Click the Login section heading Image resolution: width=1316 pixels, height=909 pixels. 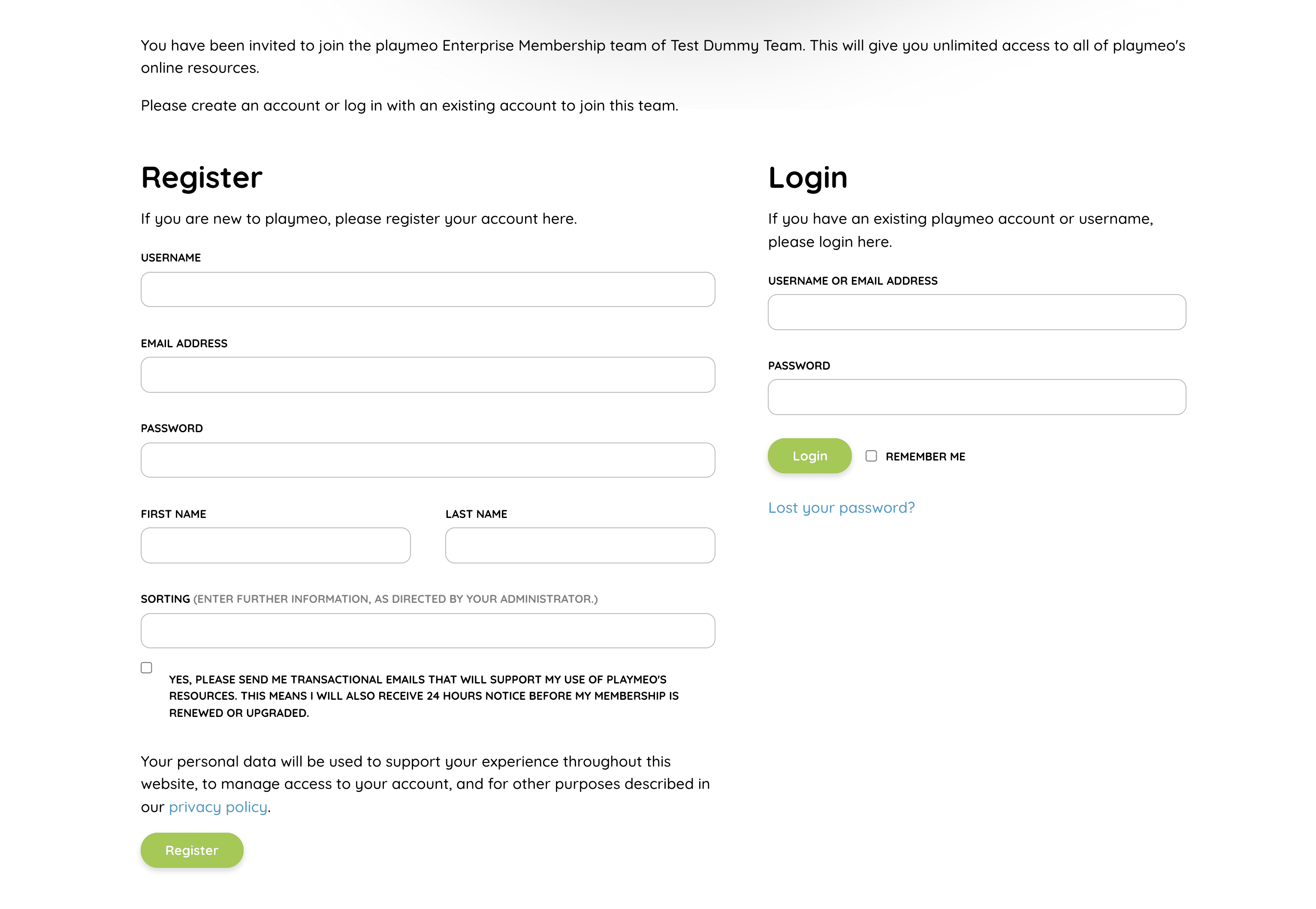[808, 177]
